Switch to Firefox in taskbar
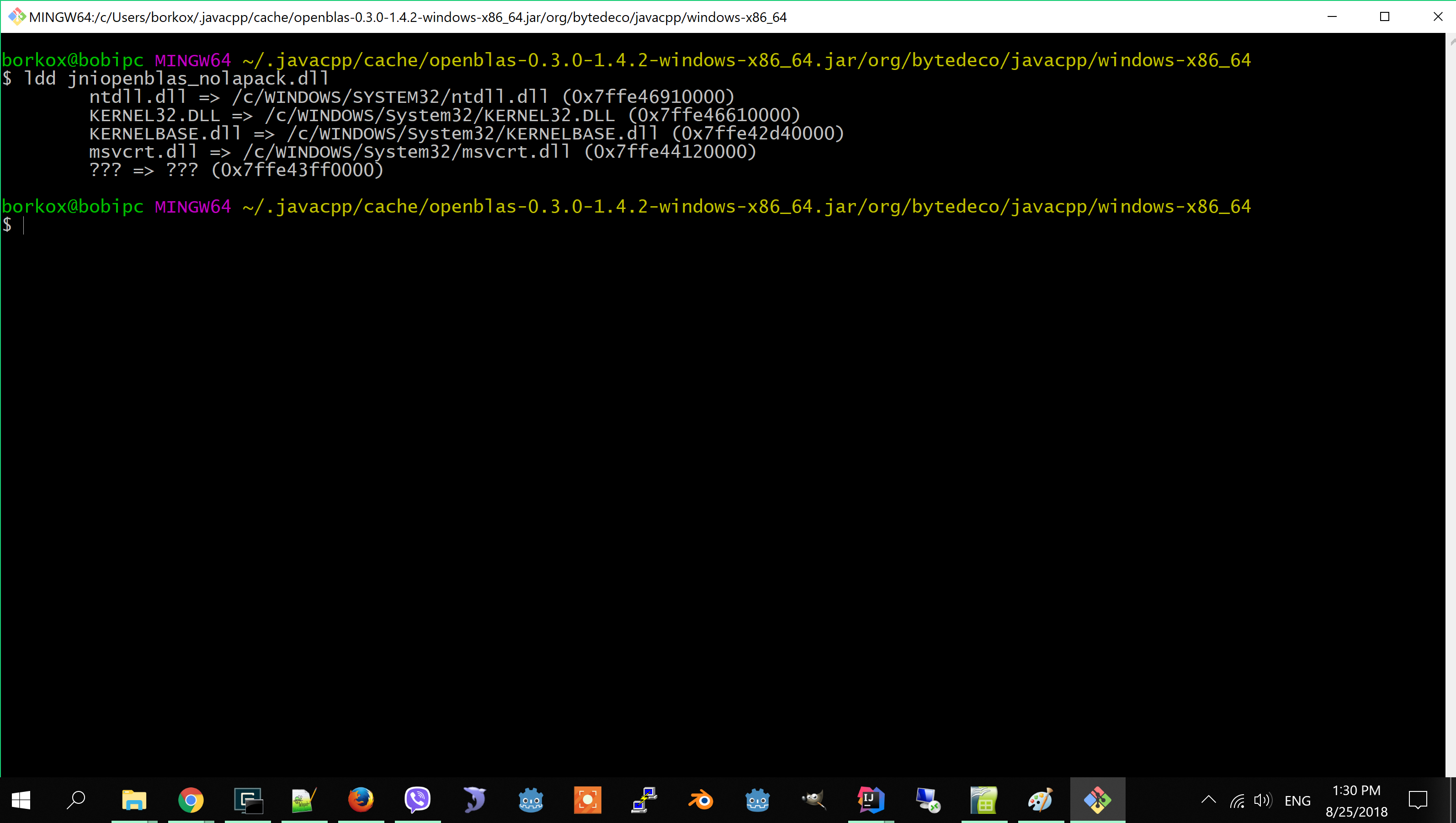 click(x=361, y=800)
